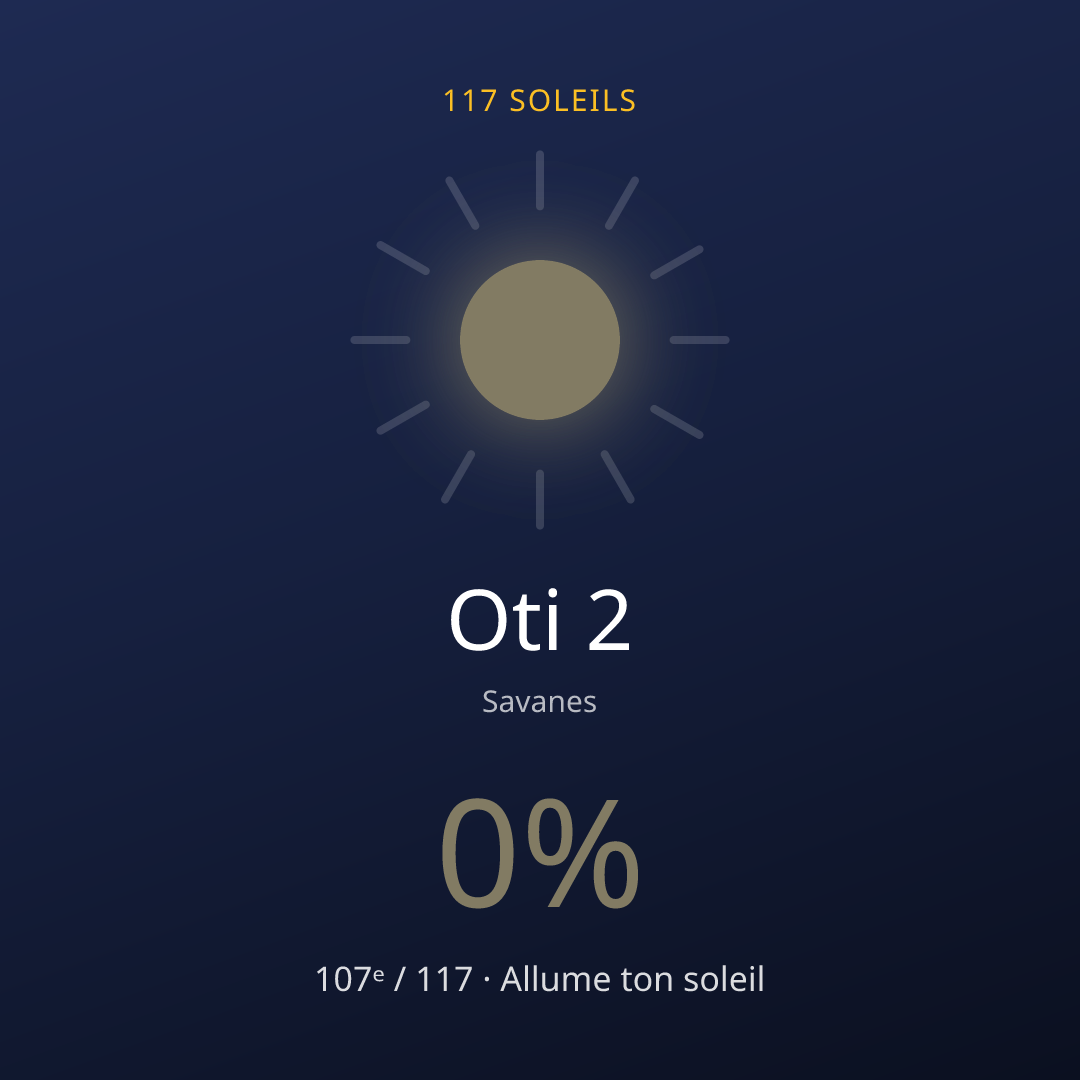The height and width of the screenshot is (1080, 1080).
Task: Click the 0% progress value
Action: [x=539, y=853]
